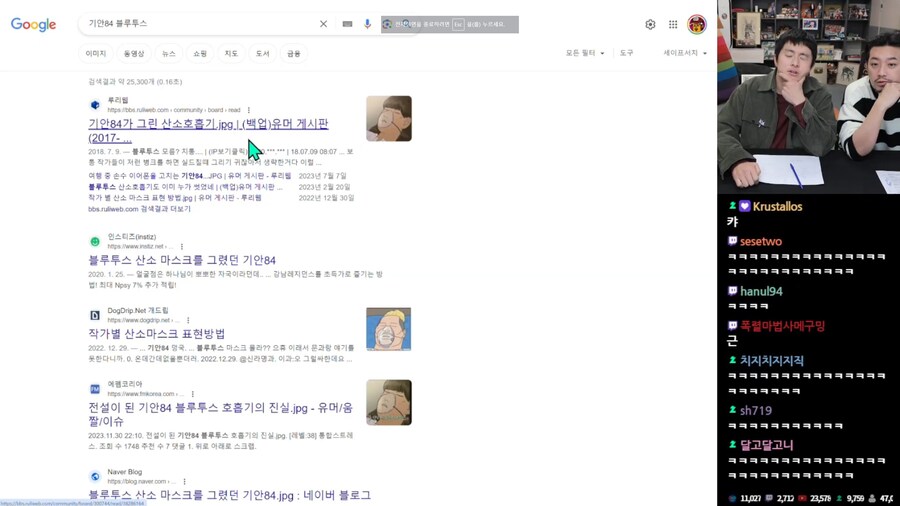Open the 루리웹 result thumbnail image

coord(389,118)
